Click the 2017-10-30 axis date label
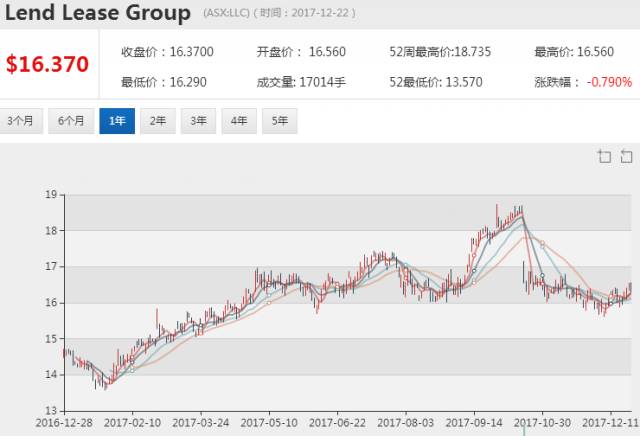Image resolution: width=640 pixels, height=436 pixels. (542, 423)
